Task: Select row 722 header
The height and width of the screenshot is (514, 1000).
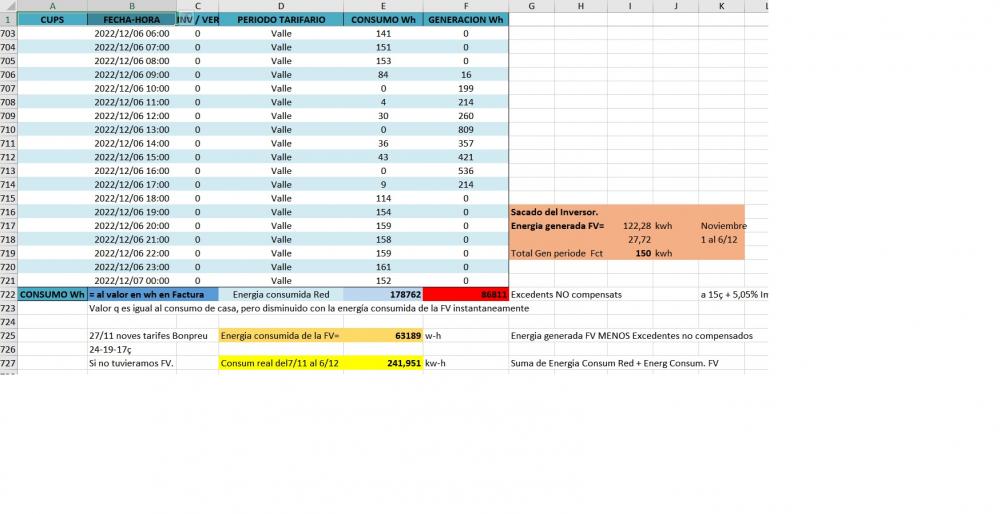Action: tap(8, 295)
